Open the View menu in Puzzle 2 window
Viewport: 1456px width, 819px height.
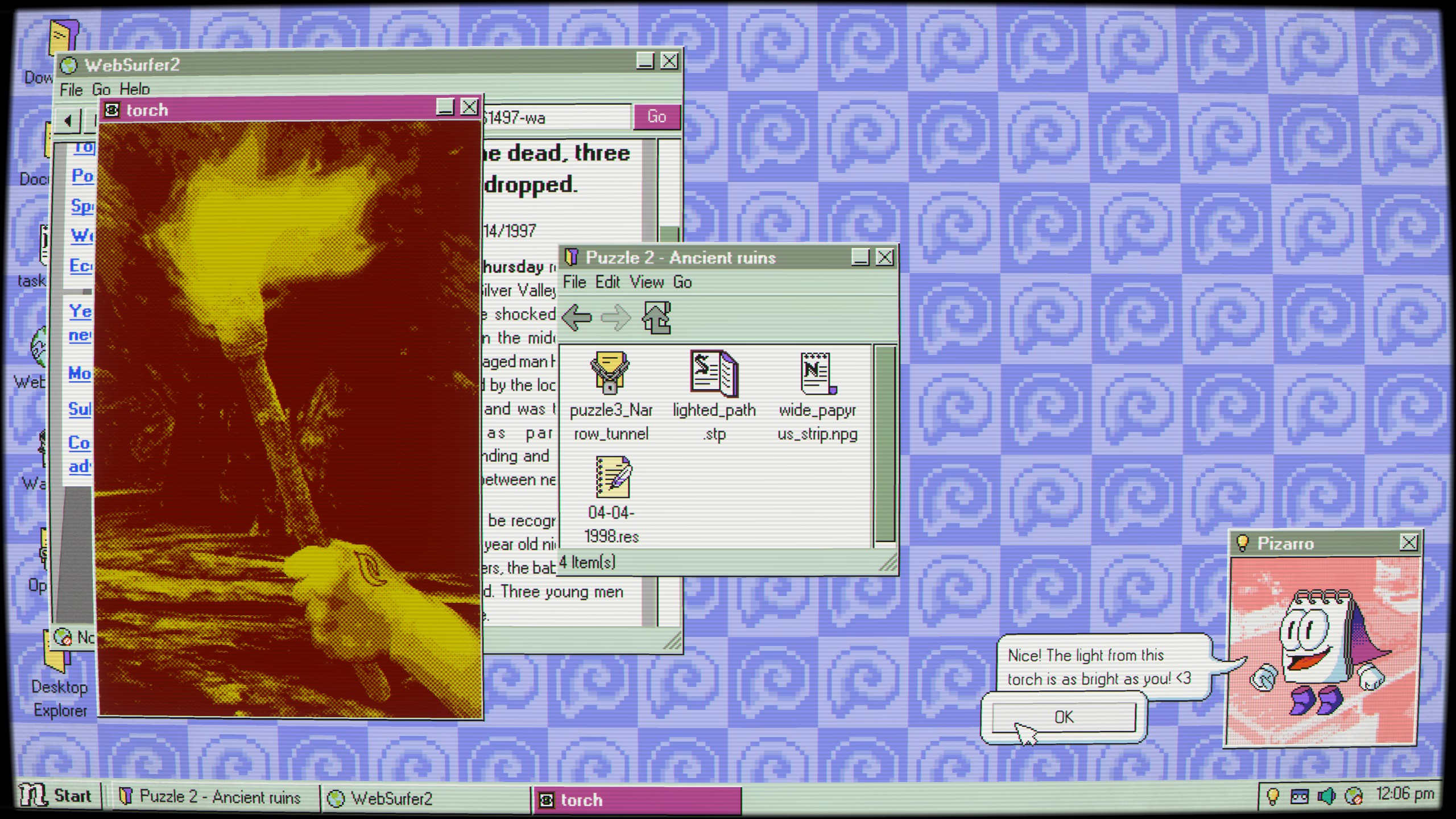pos(646,282)
